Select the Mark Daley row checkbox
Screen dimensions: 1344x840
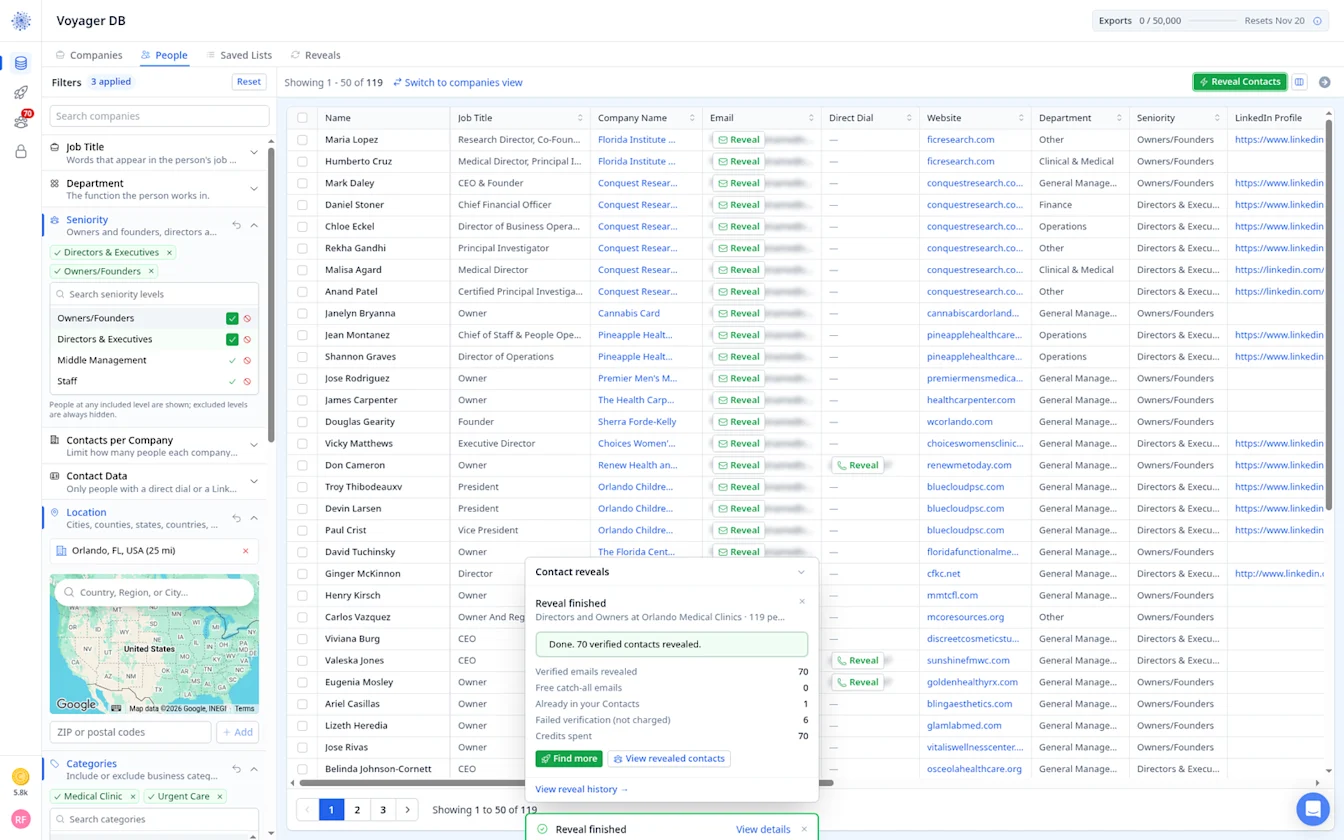point(302,183)
